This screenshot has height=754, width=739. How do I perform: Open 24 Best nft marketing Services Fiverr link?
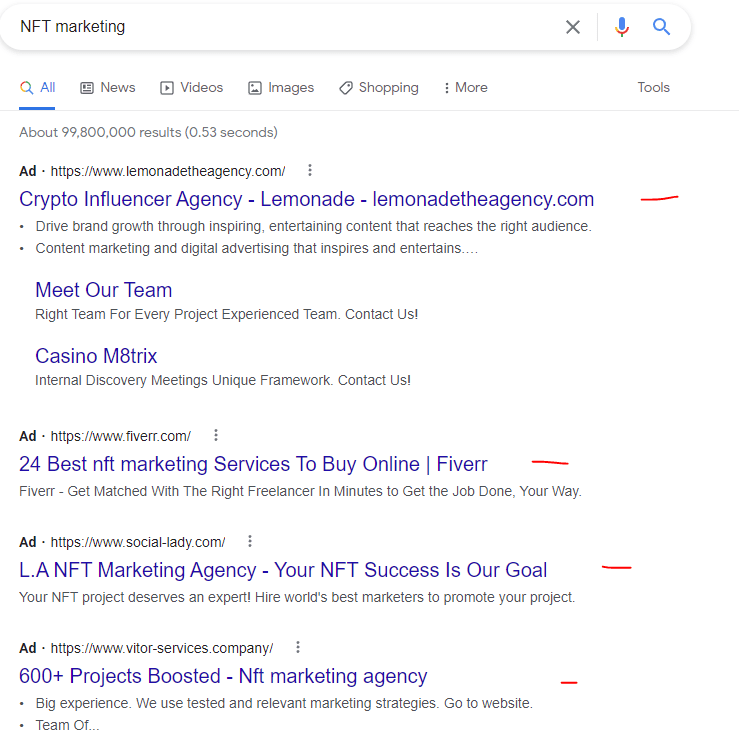(x=253, y=464)
